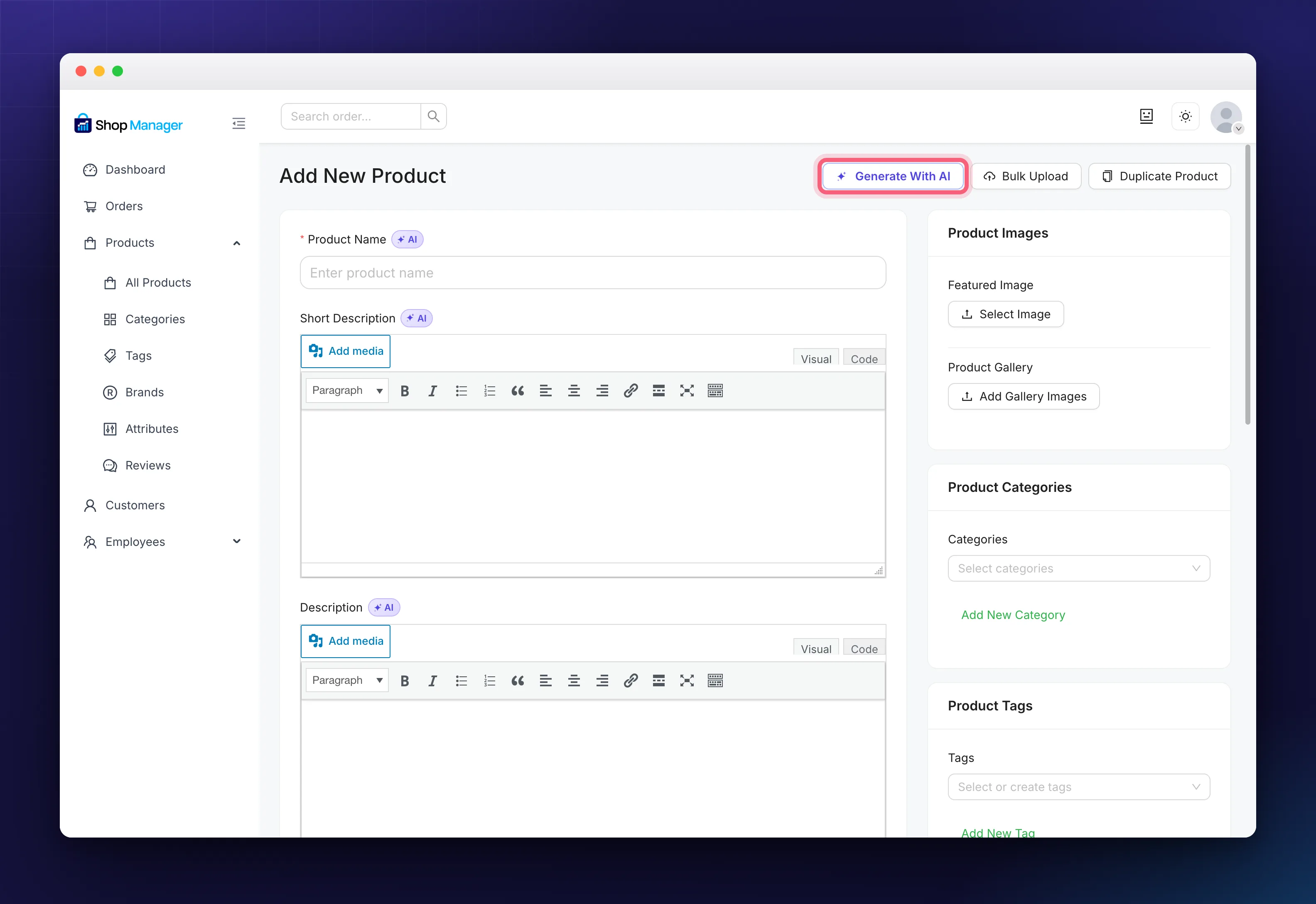Viewport: 1316px width, 904px height.
Task: Toggle bold in Description editor
Action: click(404, 681)
